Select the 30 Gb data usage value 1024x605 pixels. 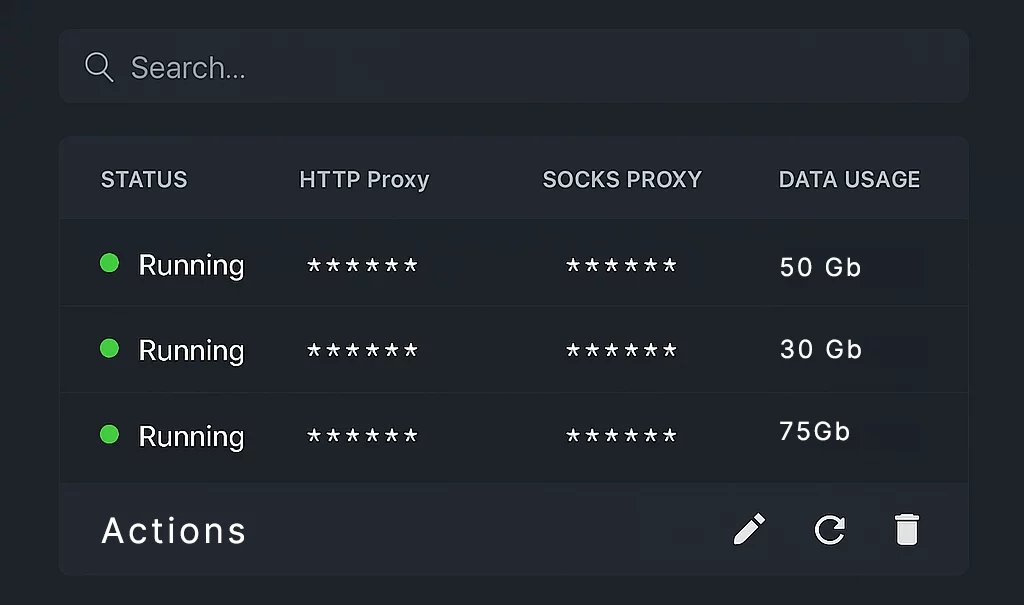pyautogui.click(x=820, y=349)
